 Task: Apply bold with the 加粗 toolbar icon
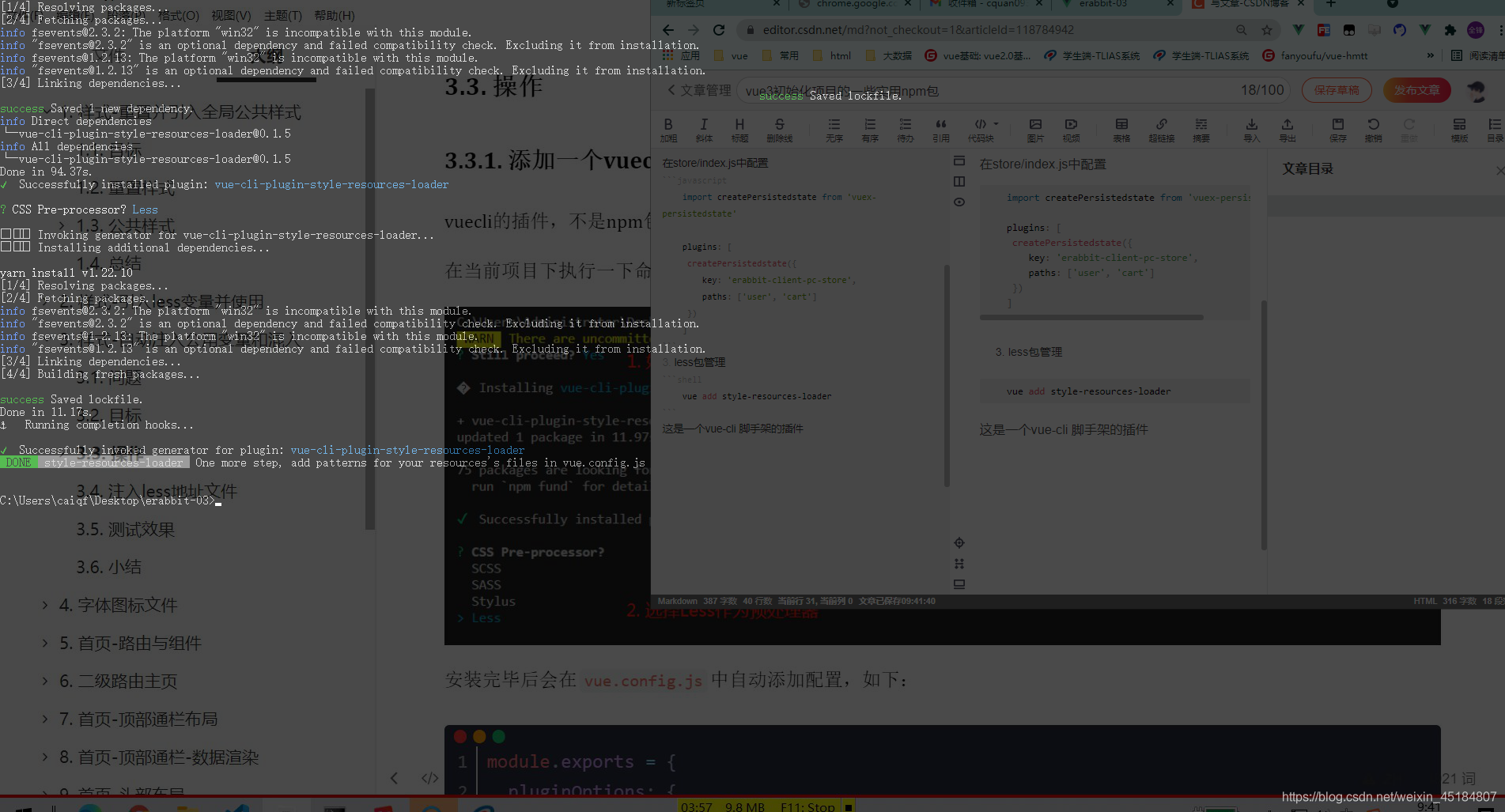coord(668,130)
